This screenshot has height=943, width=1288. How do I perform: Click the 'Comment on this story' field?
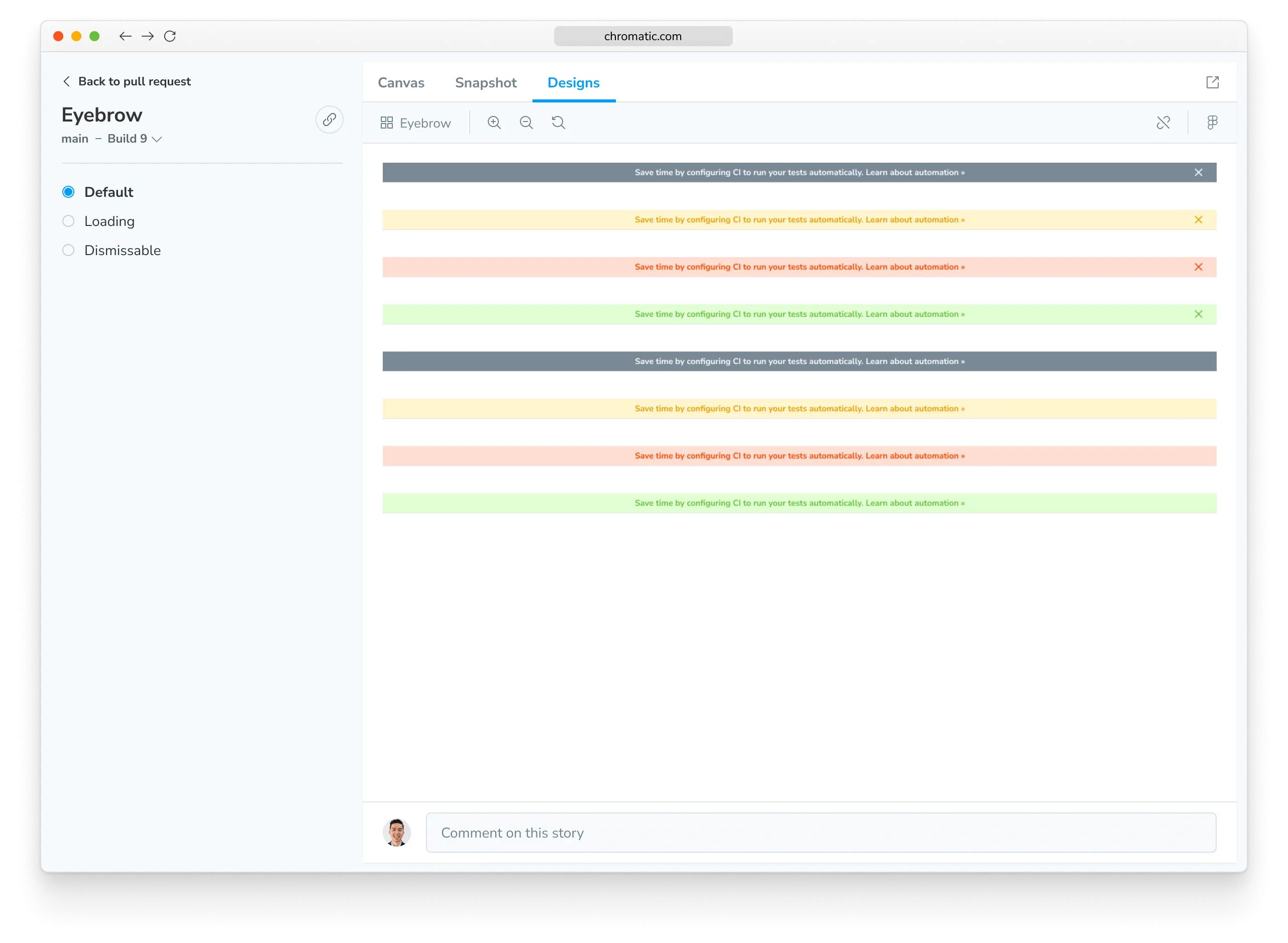point(799,833)
